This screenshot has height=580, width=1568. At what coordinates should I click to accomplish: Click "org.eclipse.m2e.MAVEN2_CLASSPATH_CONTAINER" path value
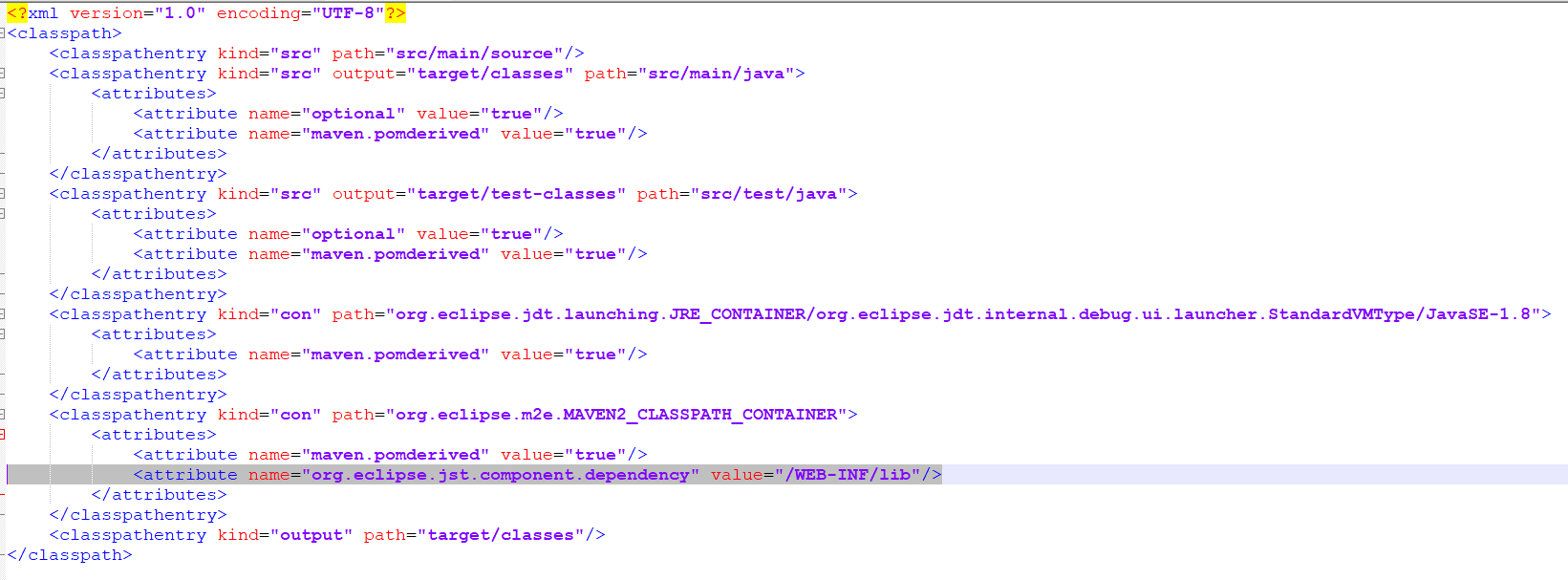[616, 415]
